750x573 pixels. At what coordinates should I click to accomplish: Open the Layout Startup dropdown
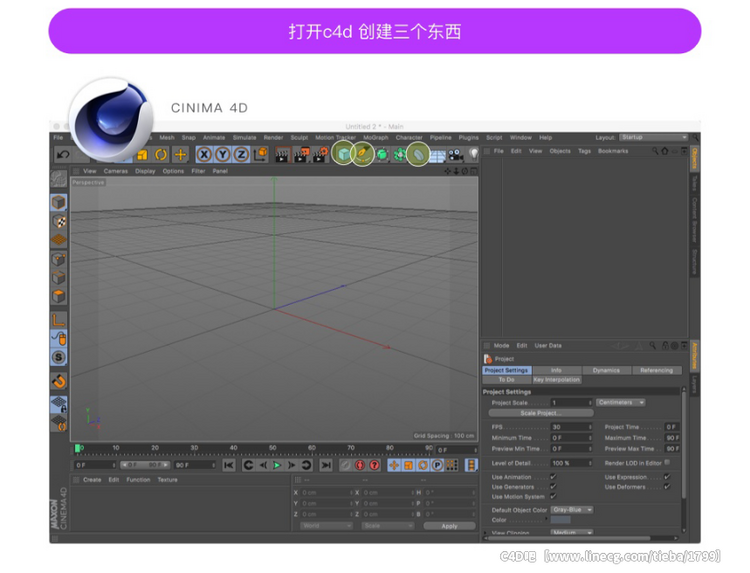click(x=653, y=138)
